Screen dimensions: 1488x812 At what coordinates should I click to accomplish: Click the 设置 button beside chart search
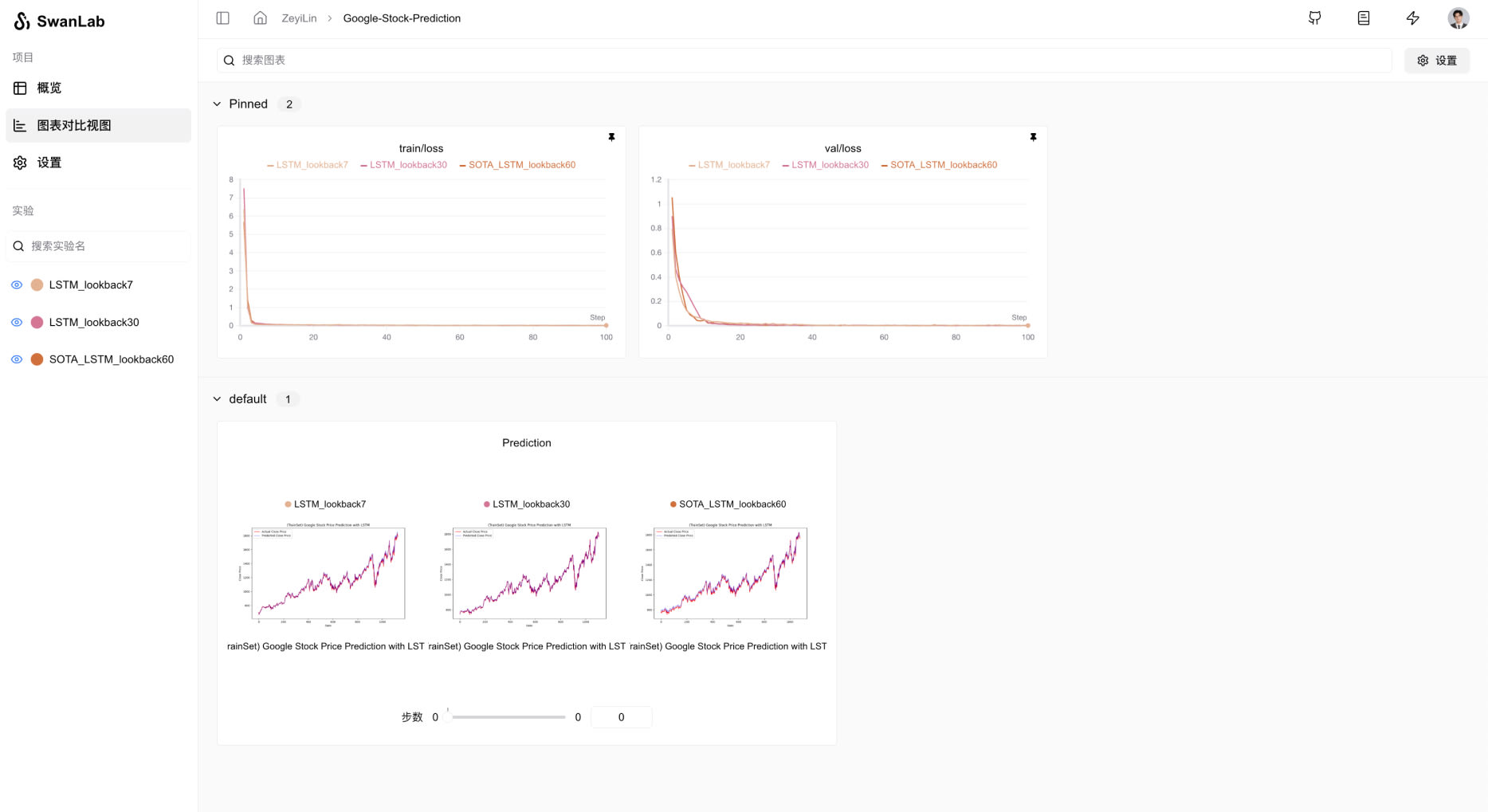click(x=1436, y=61)
